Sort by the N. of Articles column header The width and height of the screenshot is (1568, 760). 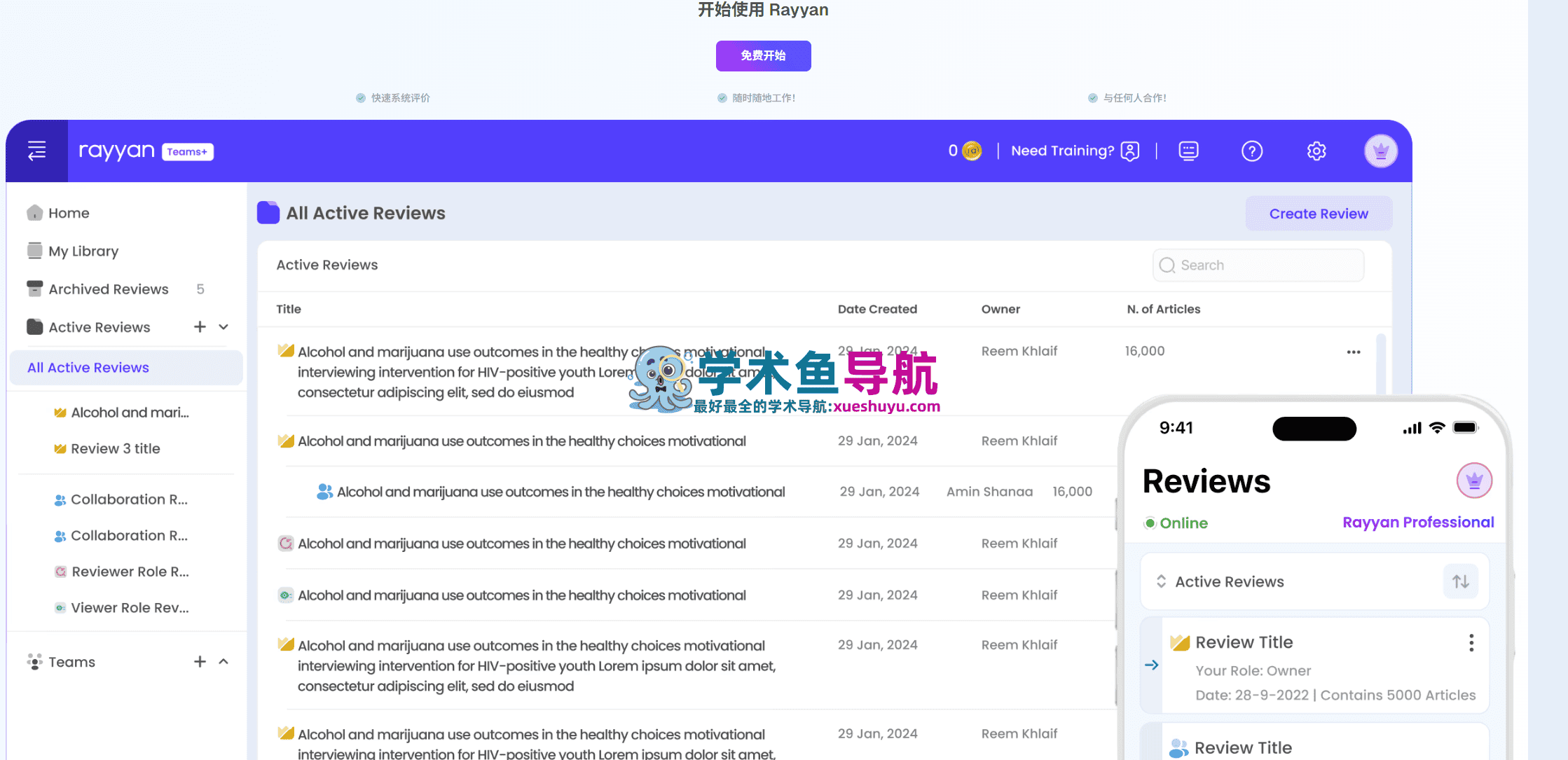click(x=1163, y=309)
